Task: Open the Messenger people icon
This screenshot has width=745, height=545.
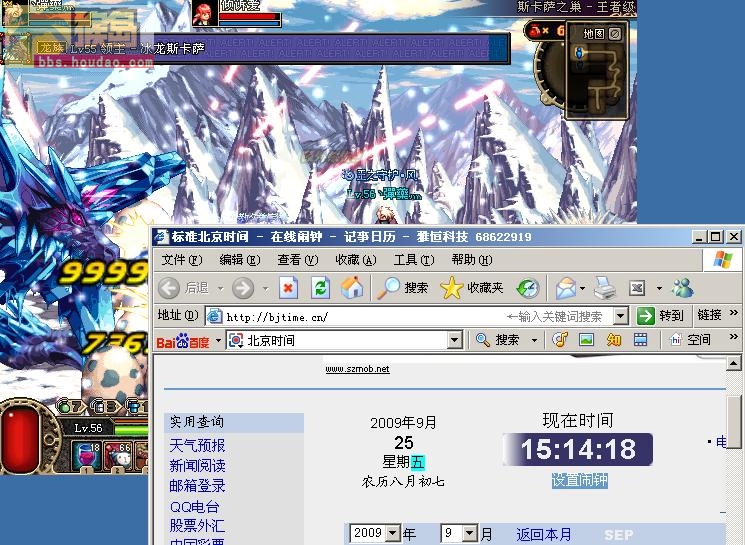Action: point(683,288)
